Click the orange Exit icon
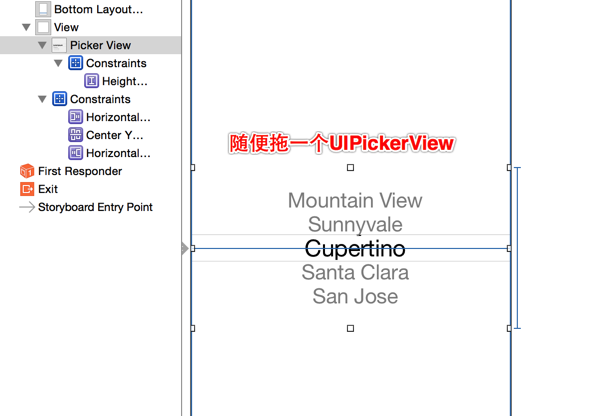This screenshot has width=605, height=416. 27,189
